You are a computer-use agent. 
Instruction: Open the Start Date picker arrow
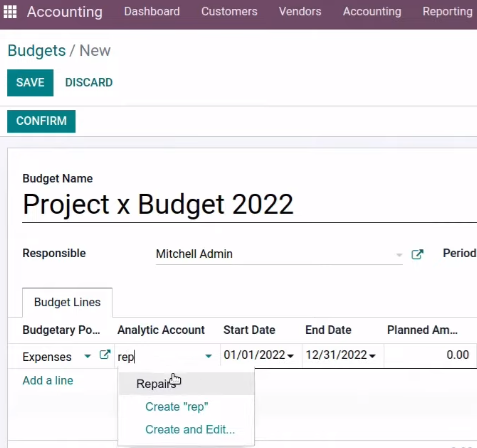tap(291, 356)
